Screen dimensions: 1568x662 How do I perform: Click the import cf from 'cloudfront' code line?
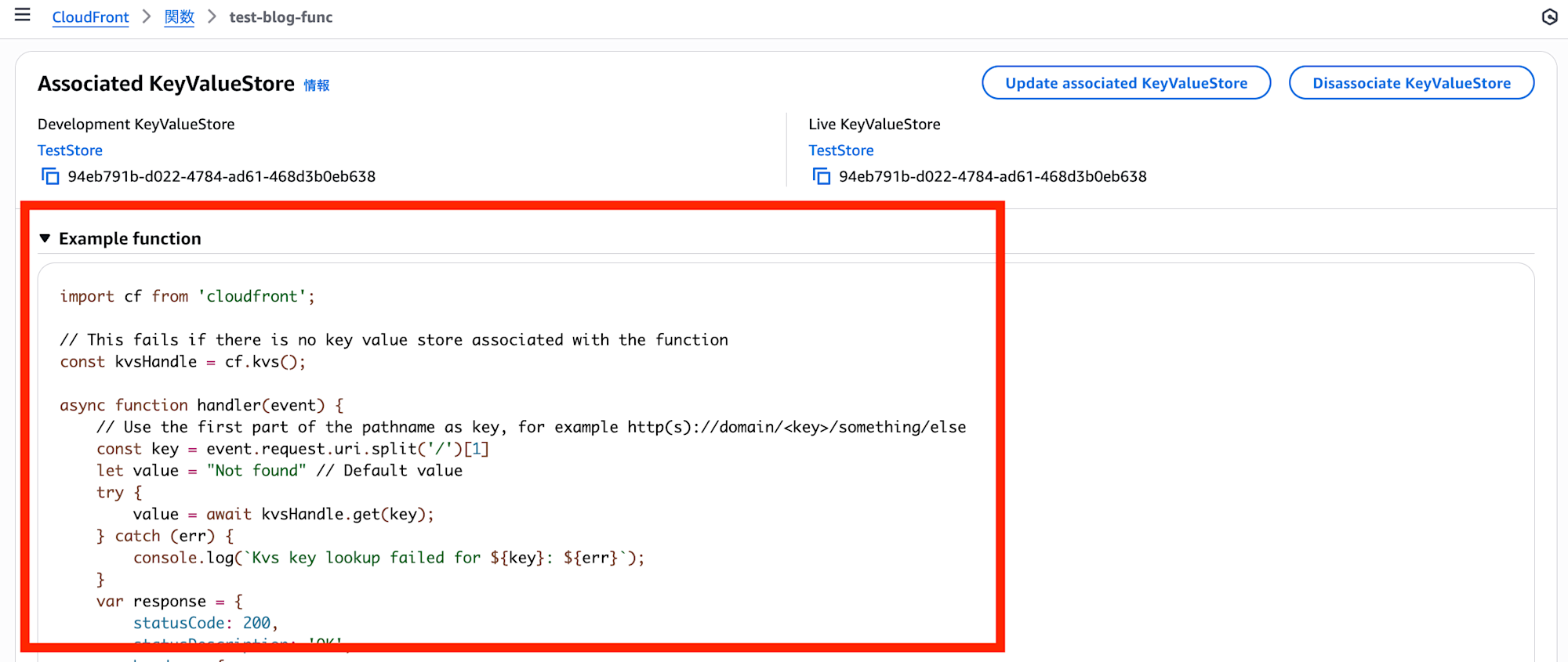coord(187,296)
